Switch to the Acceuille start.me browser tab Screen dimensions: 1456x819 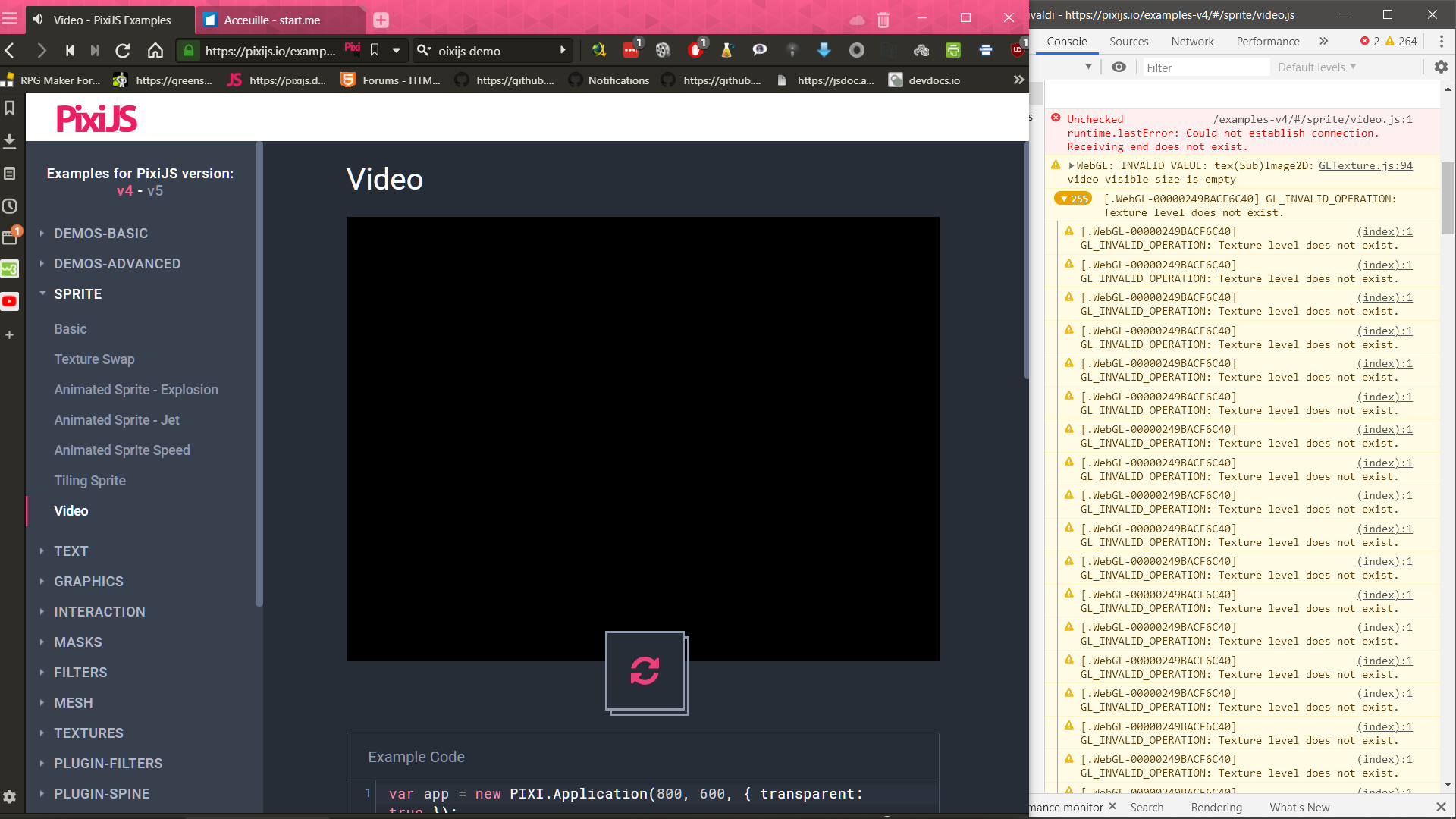tap(273, 20)
